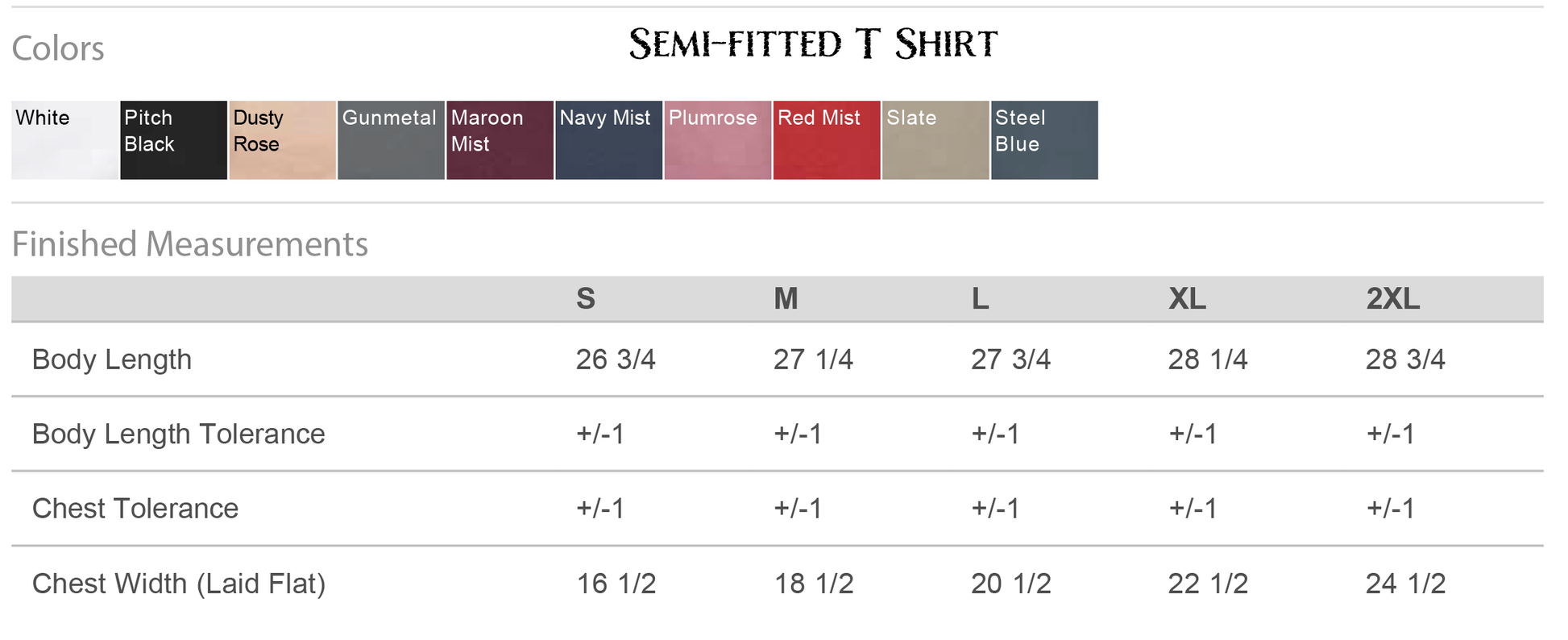Click the 26 3/4 body length cell

(616, 359)
